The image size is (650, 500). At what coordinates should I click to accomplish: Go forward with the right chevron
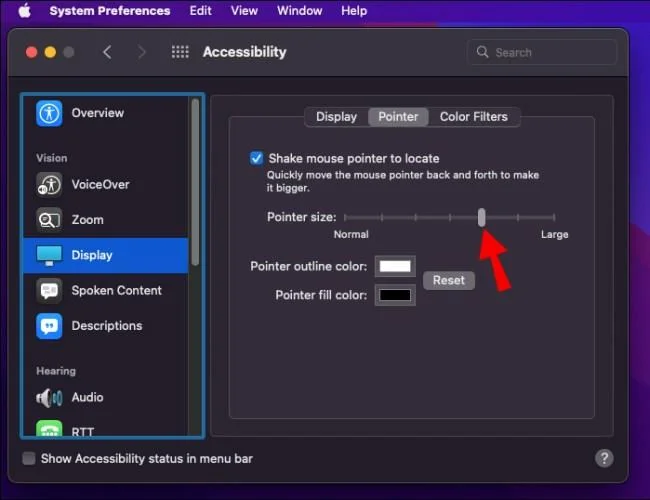[142, 52]
